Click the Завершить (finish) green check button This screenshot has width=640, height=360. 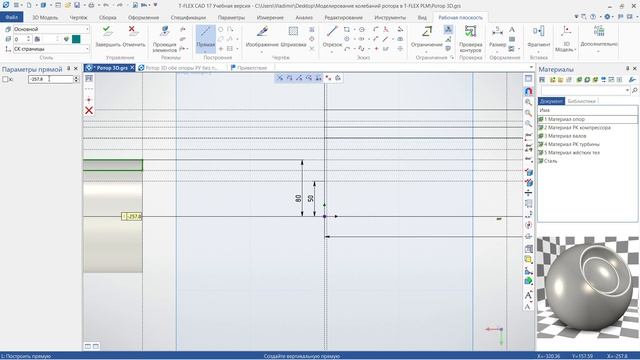click(x=108, y=37)
